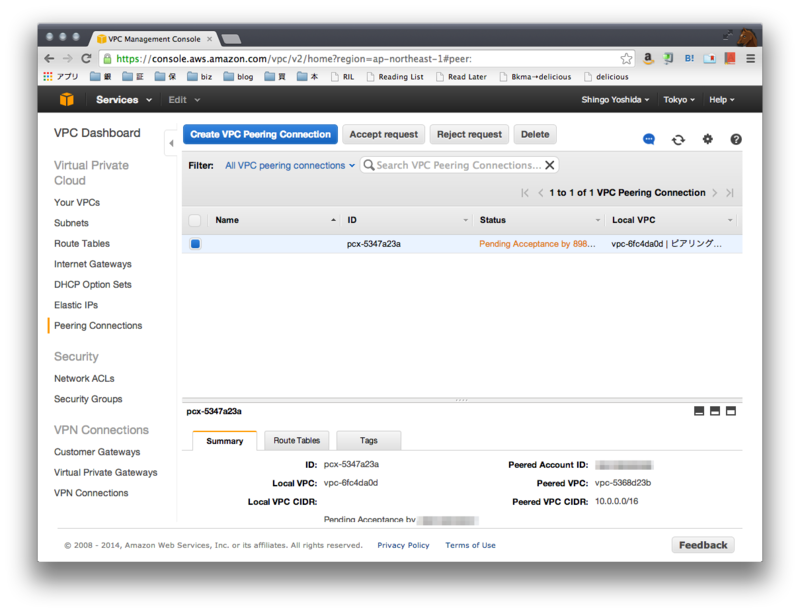800x614 pixels.
Task: Open the Services dropdown menu
Action: (124, 100)
